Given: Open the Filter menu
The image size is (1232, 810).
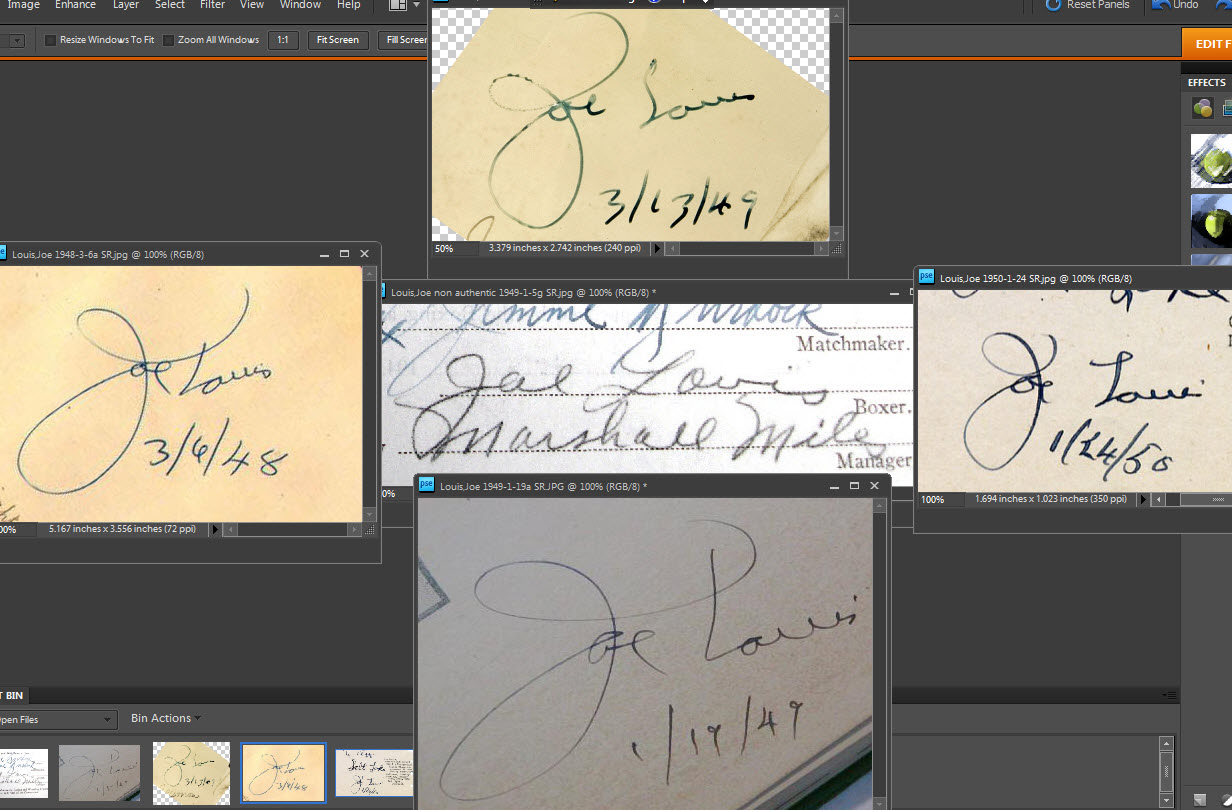Looking at the screenshot, I should 212,5.
